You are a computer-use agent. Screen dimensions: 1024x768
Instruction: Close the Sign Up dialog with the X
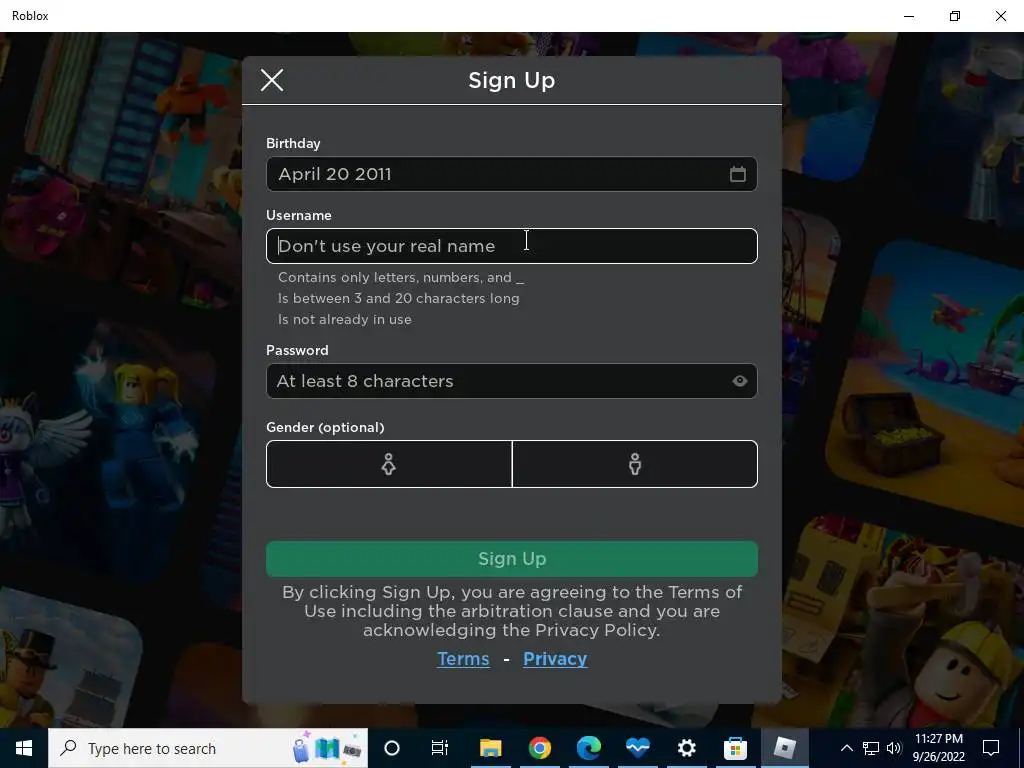(x=272, y=80)
